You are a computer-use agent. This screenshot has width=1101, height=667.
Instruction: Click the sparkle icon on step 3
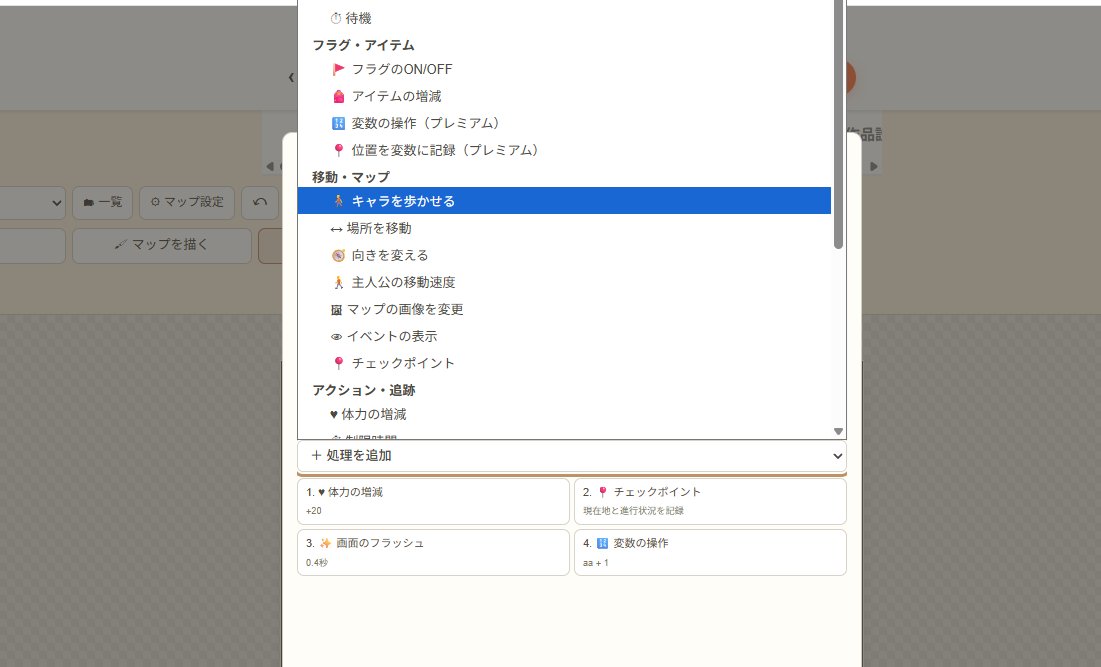coord(325,543)
